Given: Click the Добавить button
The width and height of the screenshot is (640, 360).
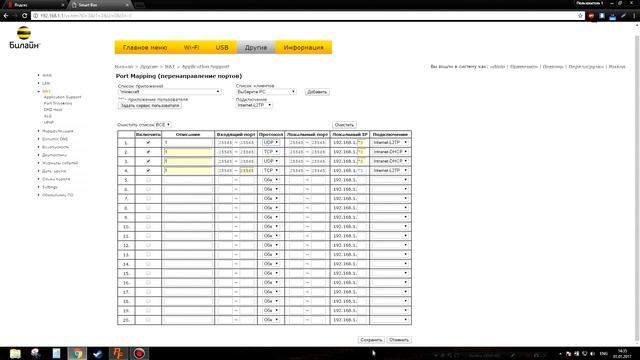Looking at the screenshot, I should pyautogui.click(x=317, y=92).
